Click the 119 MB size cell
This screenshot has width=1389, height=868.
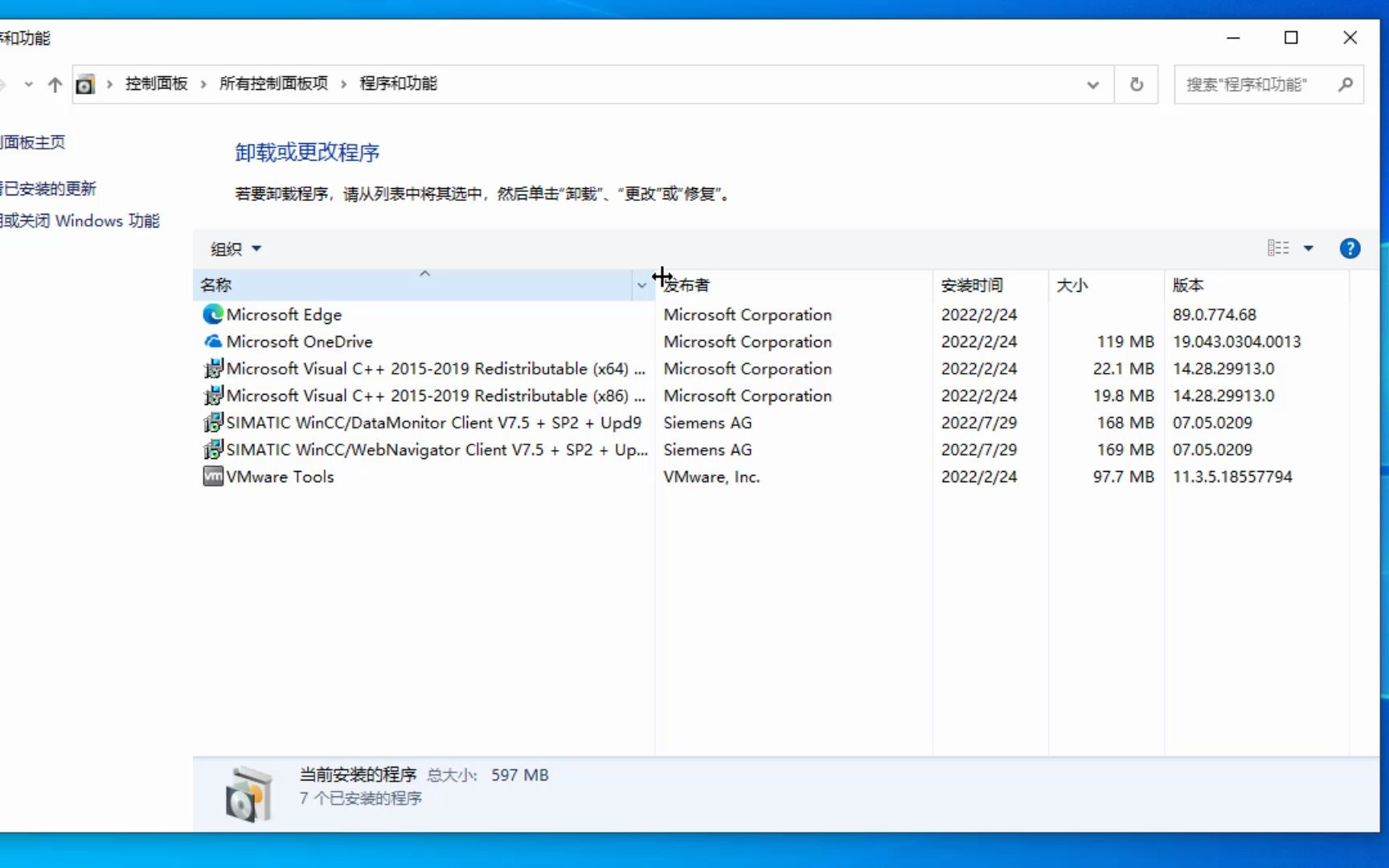(1125, 342)
